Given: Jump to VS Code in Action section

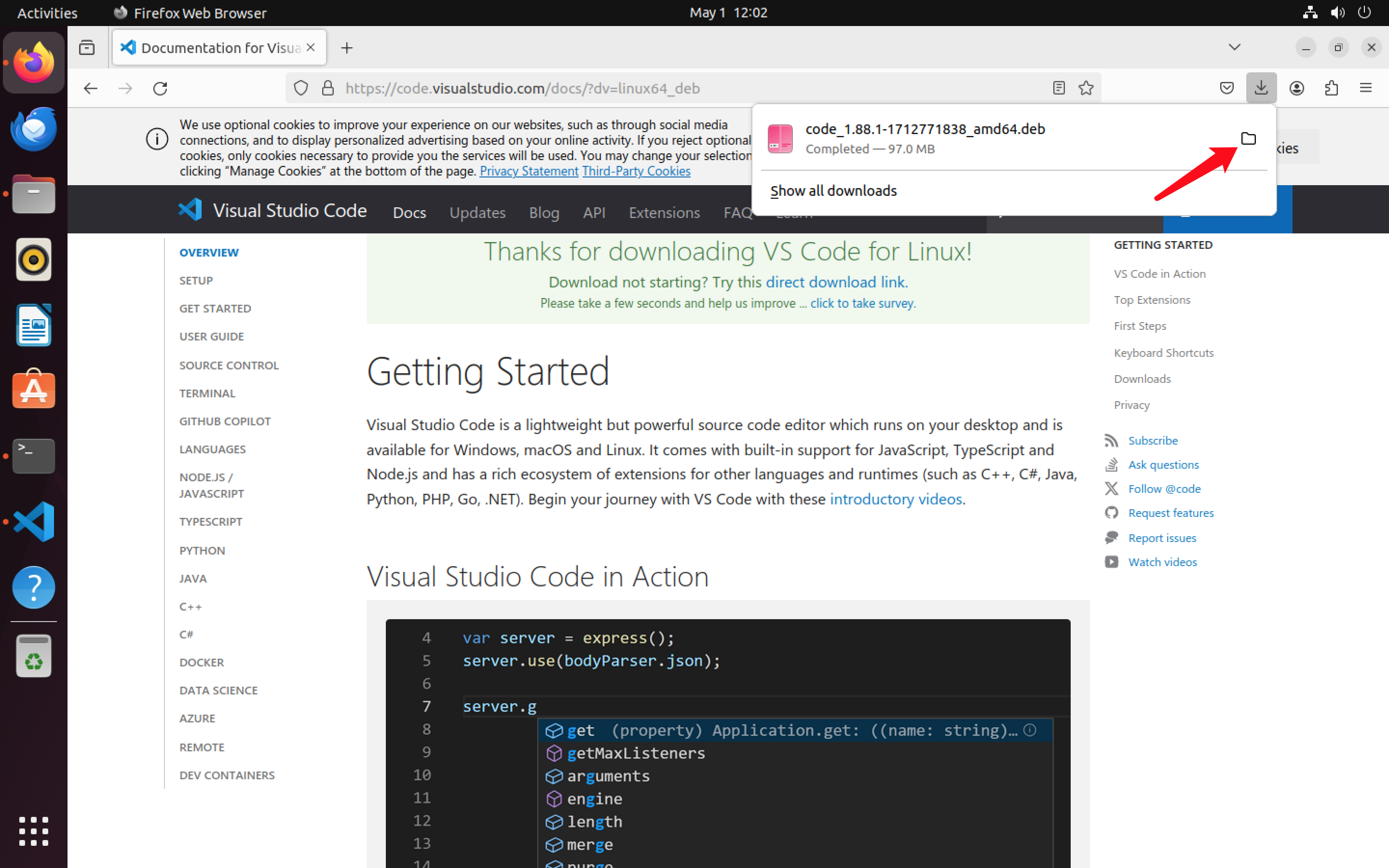Looking at the screenshot, I should tap(1159, 274).
